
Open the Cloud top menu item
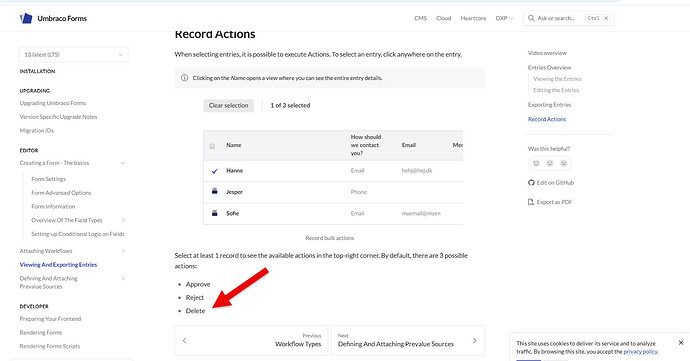coord(444,18)
